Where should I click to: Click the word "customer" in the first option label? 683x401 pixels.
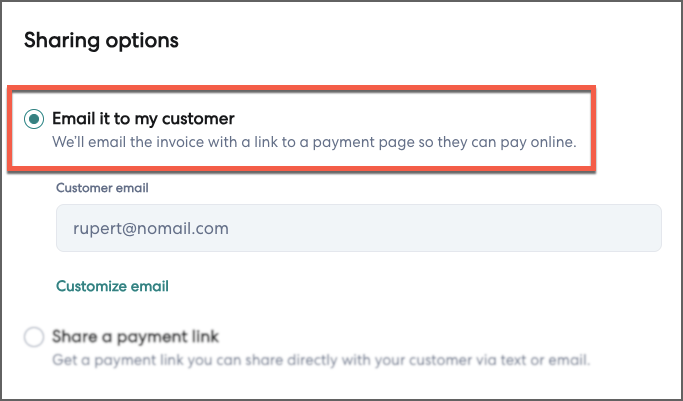coord(200,118)
